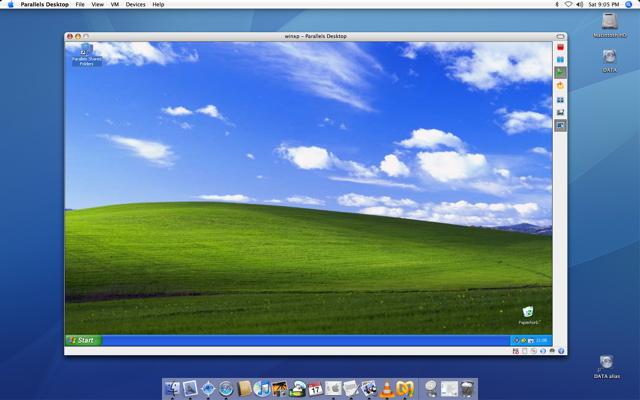Open the File menu

(80, 4)
